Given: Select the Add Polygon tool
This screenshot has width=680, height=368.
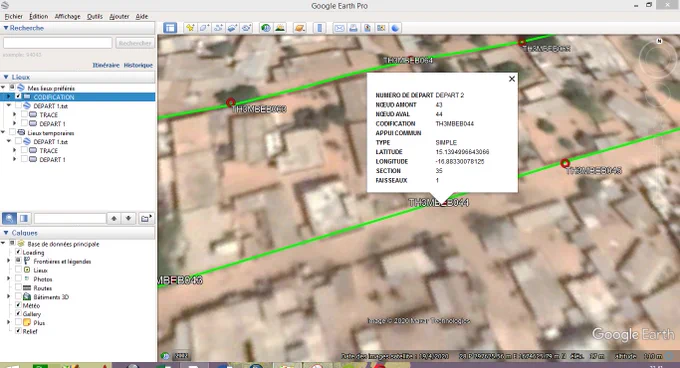Looking at the screenshot, I should click(204, 28).
